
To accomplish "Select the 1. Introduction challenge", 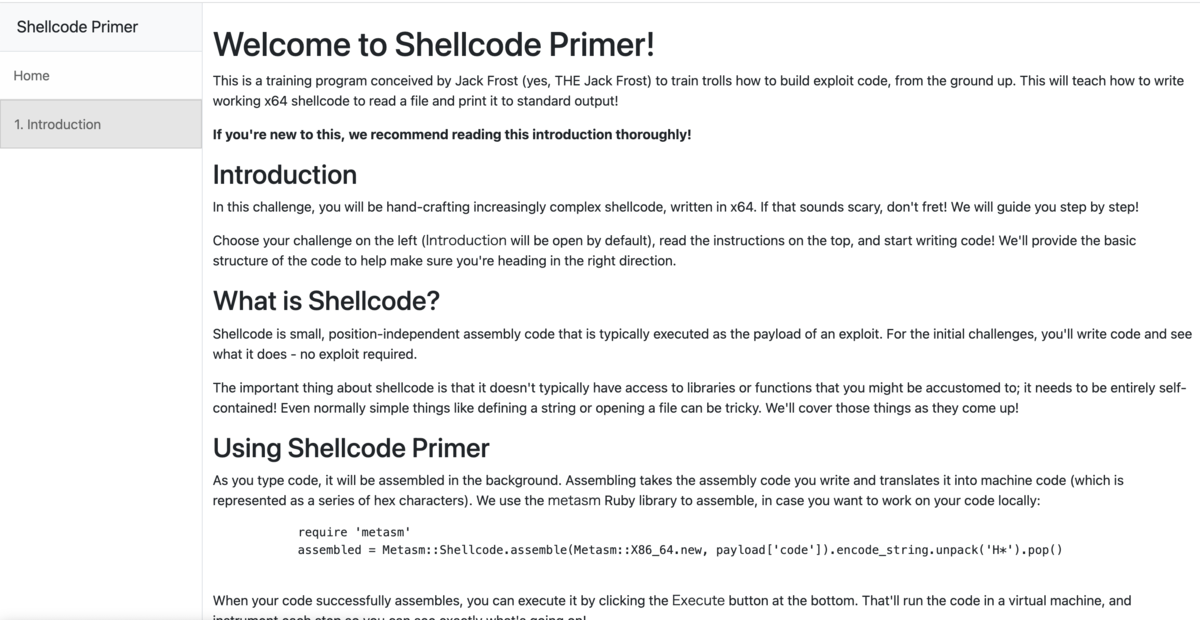I will click(x=100, y=124).
